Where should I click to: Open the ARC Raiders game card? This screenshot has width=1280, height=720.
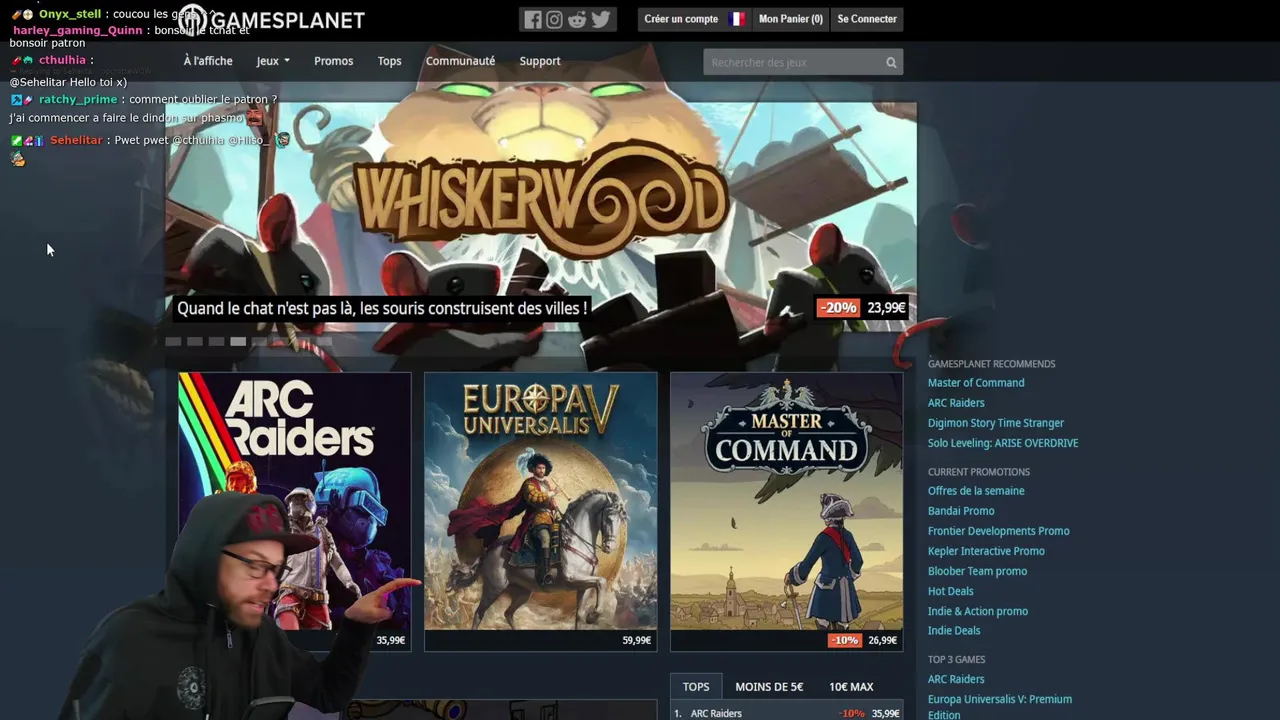coord(294,511)
